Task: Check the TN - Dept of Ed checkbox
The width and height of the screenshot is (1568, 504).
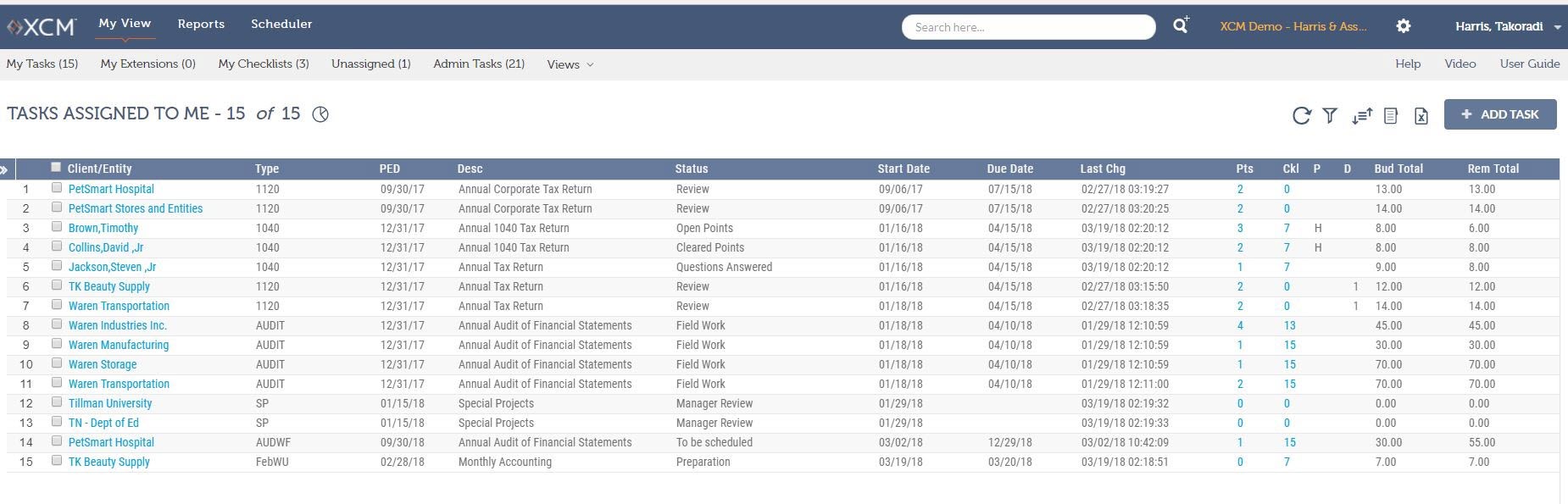Action: [56, 422]
